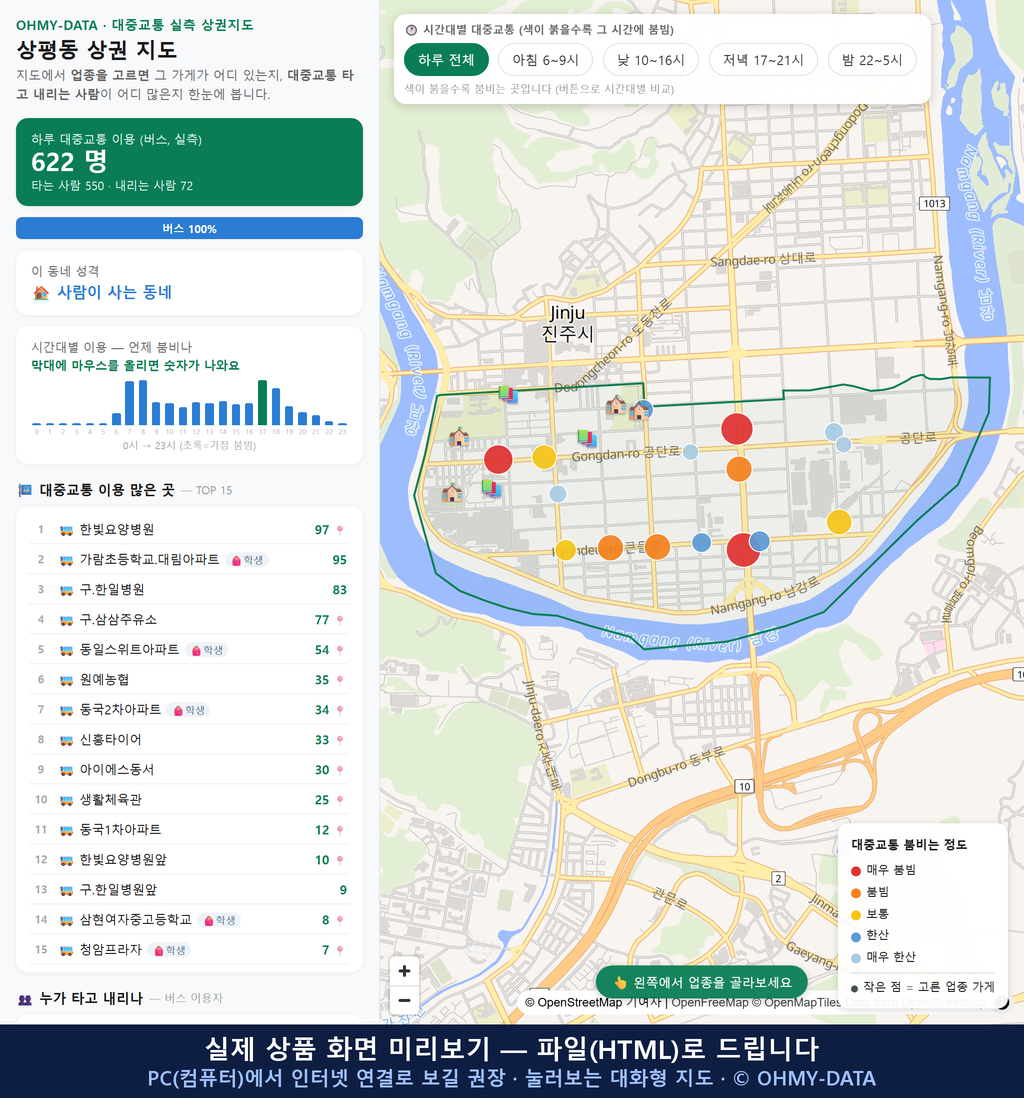Switch to the 아침 6~9시 time filter
Viewport: 1024px width, 1098px height.
[546, 60]
